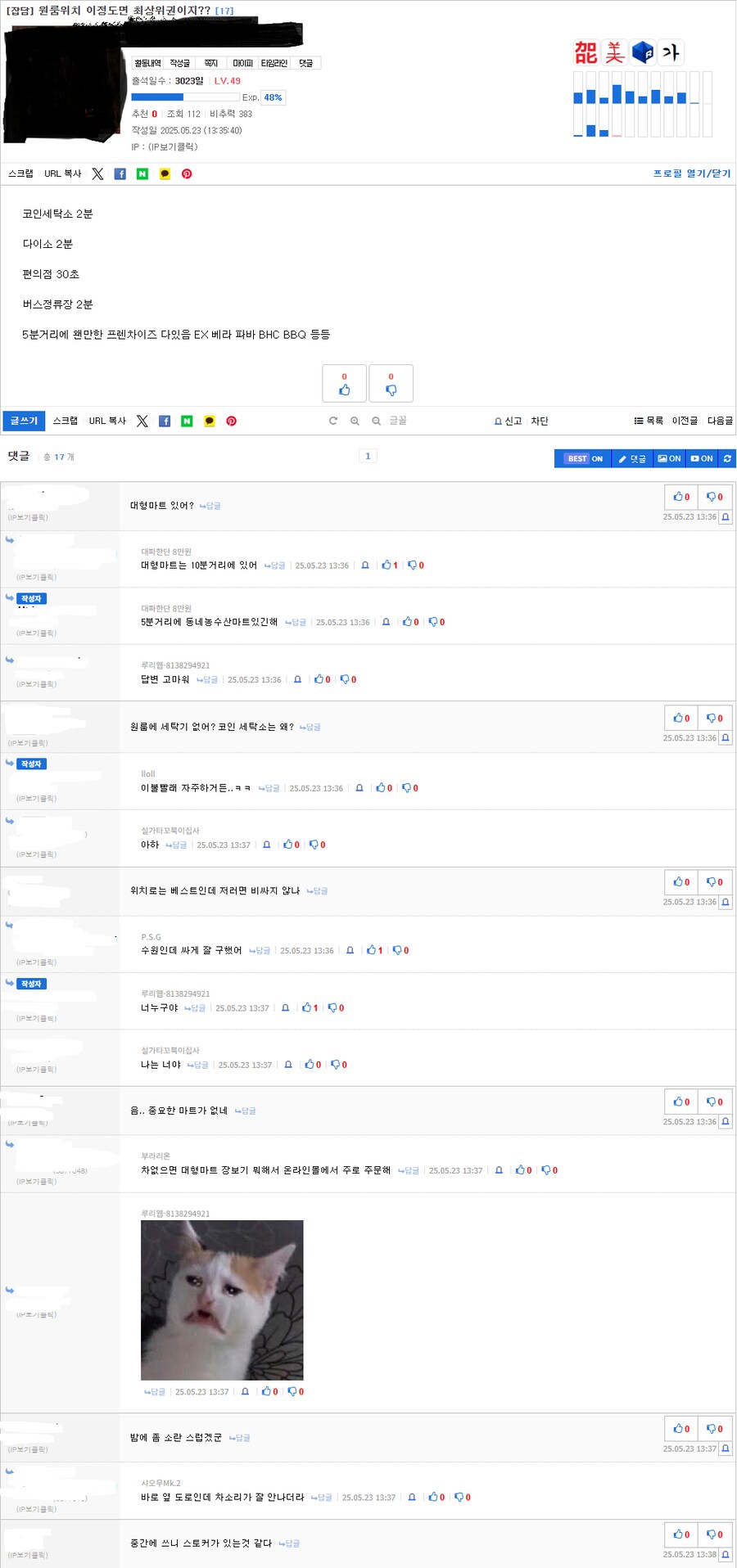Reply to '위치로는 베스트인데' via 답글

click(x=317, y=891)
